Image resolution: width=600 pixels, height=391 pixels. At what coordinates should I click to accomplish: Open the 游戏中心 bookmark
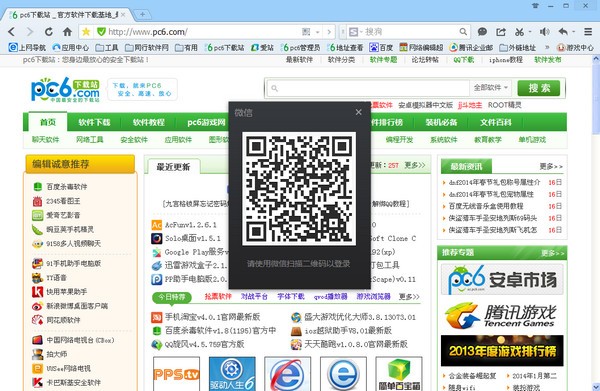coord(575,47)
